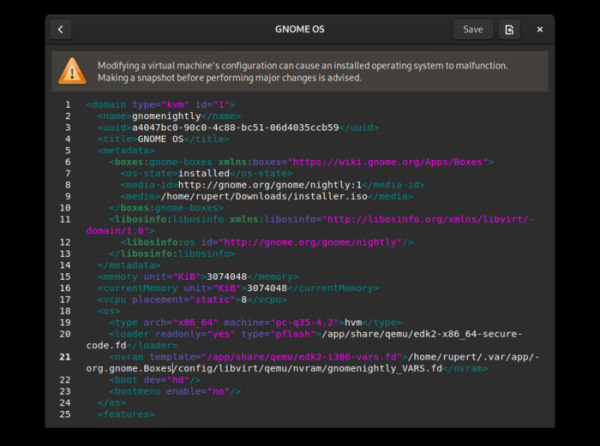Click the memory value 3074048 on line 15
The width and height of the screenshot is (600, 446).
coord(225,276)
